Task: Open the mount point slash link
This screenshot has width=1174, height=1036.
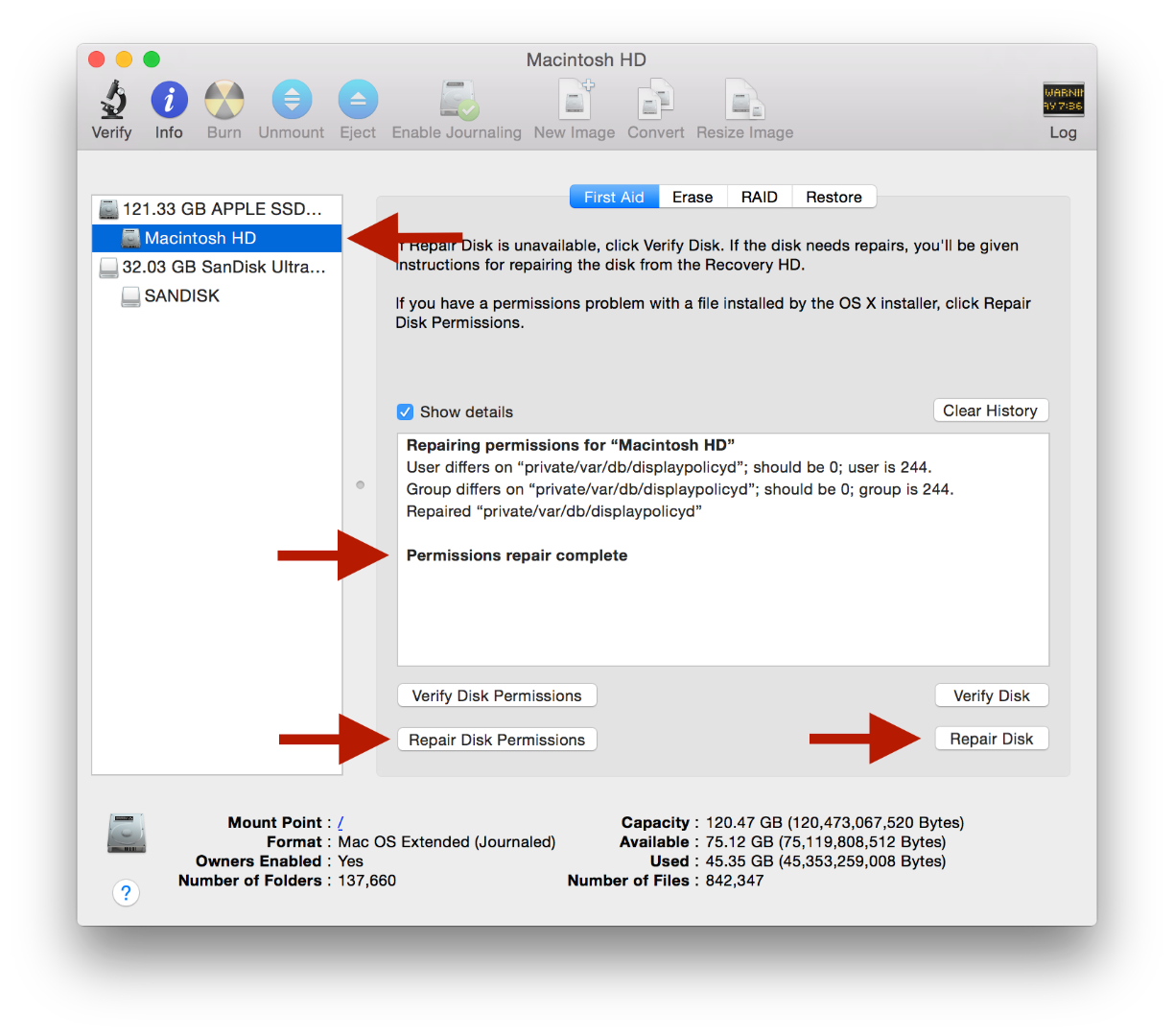Action: point(340,822)
